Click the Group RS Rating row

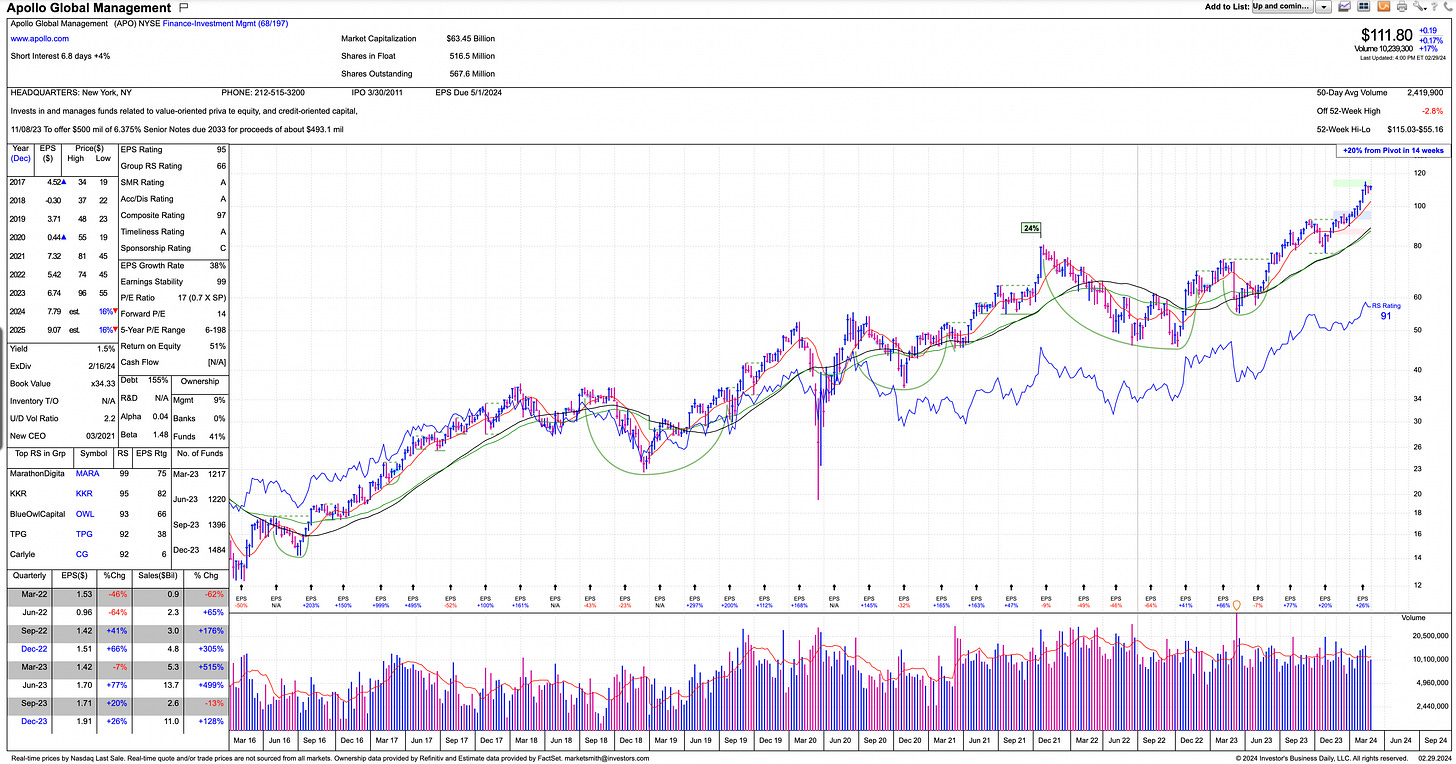click(x=173, y=166)
